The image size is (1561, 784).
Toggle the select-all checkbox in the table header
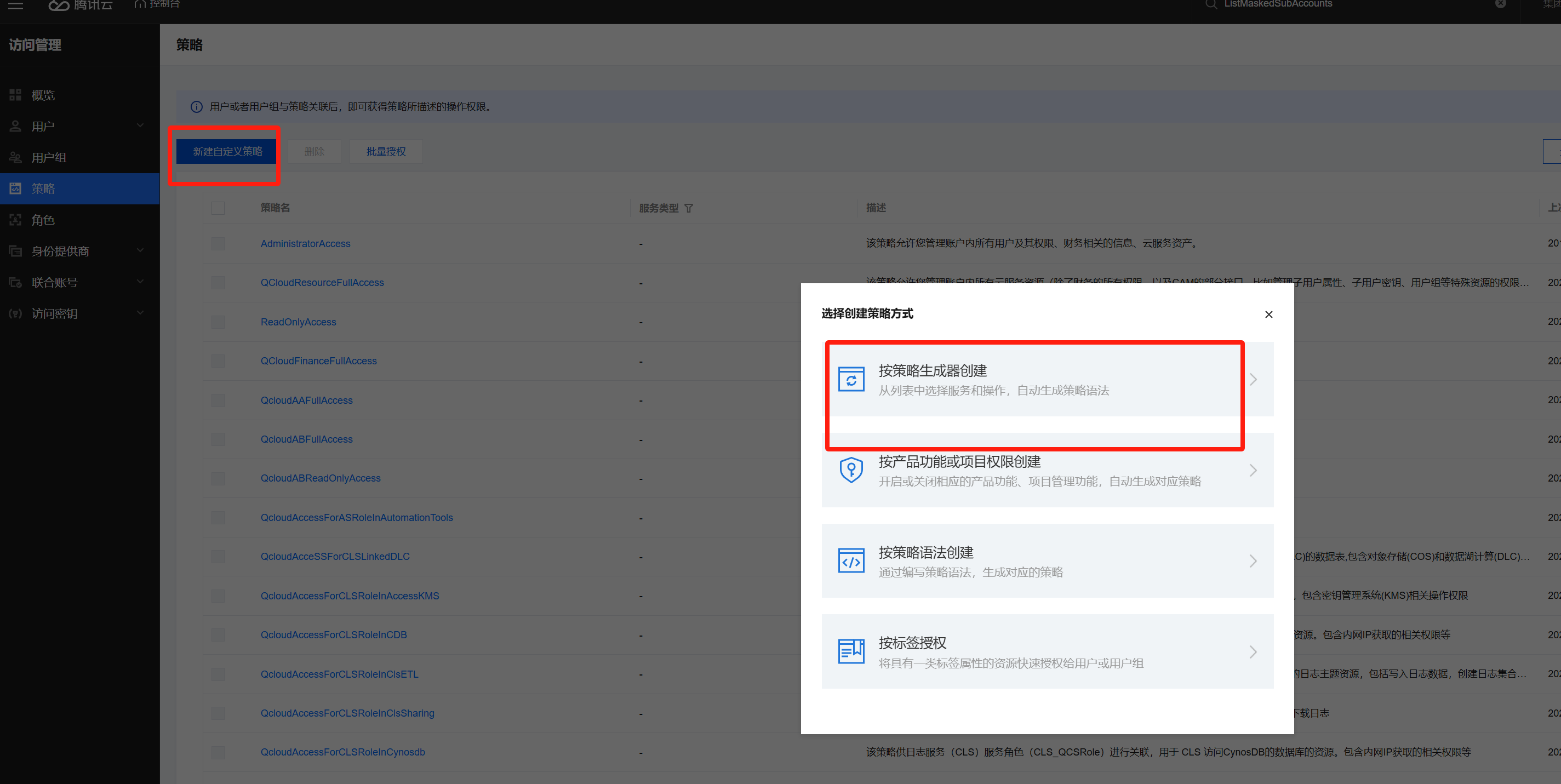click(218, 208)
